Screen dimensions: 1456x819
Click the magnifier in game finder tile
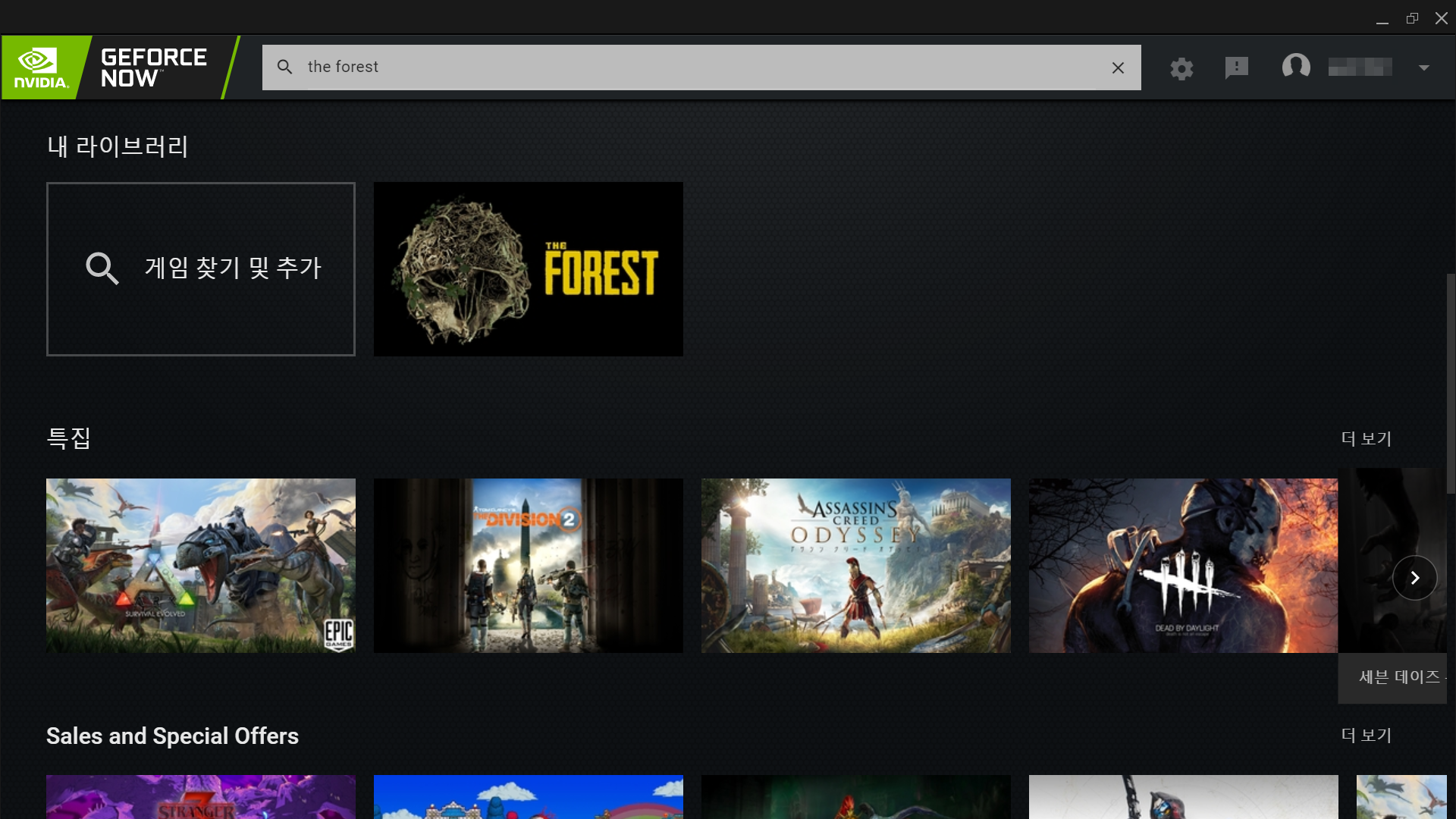(x=102, y=268)
